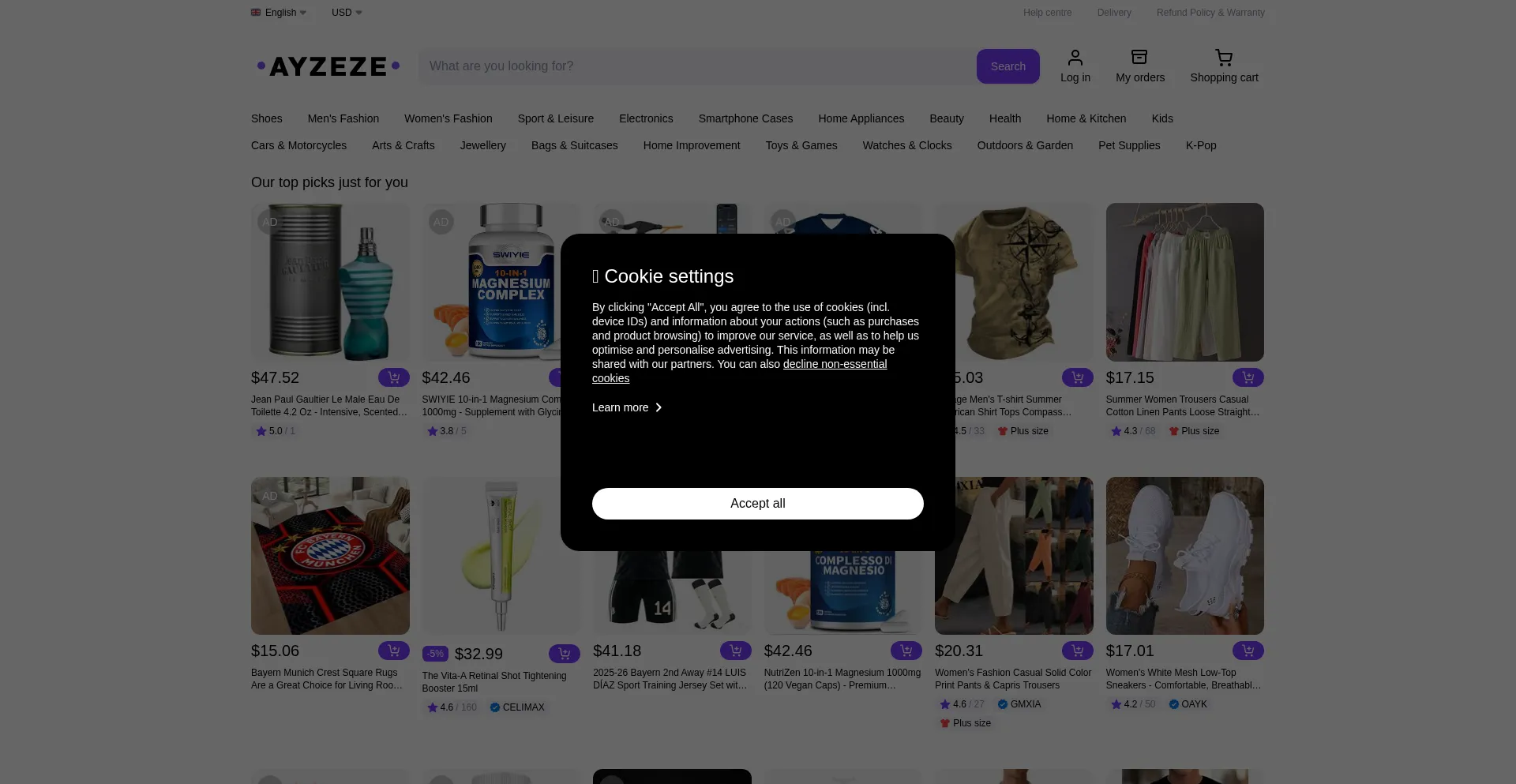Click OAYK verified brand badge
Image resolution: width=1516 pixels, height=784 pixels.
pyautogui.click(x=1188, y=704)
